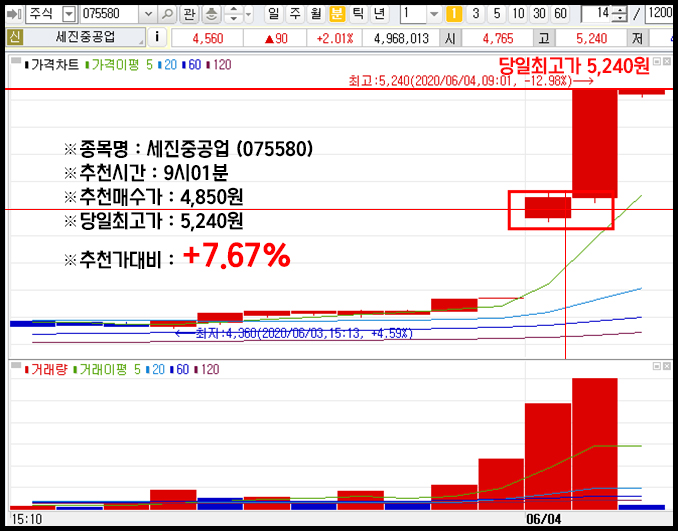Screen dimensions: 678x531
Task: Open the 주식 market type dropdown
Action: [68, 14]
